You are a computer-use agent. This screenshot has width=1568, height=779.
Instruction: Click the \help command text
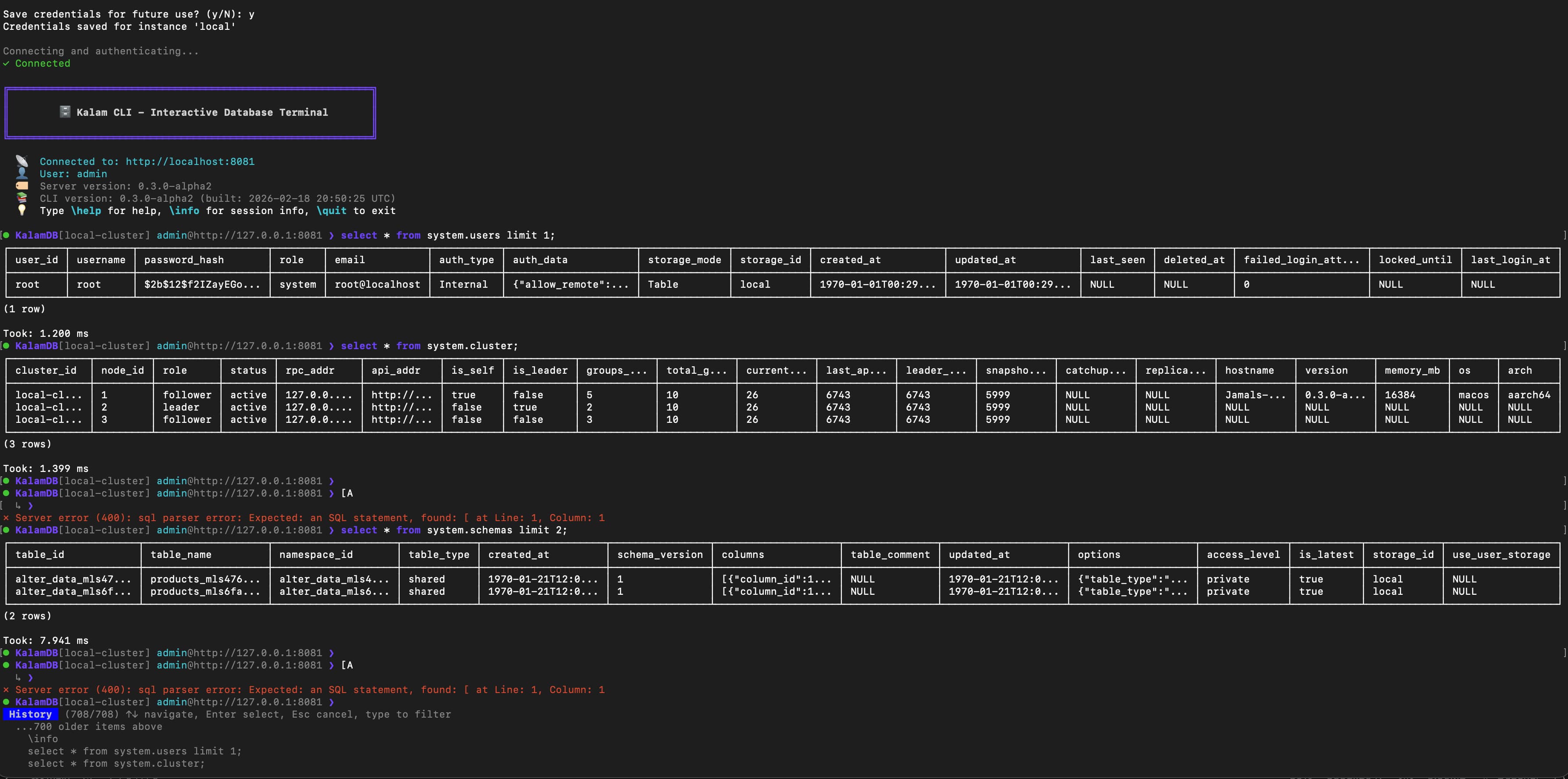point(87,211)
